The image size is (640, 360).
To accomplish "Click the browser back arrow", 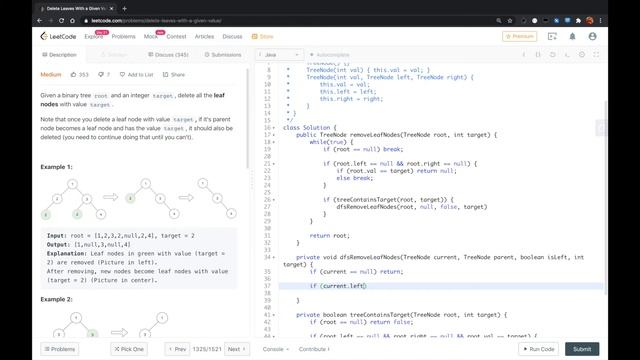I will point(40,20).
